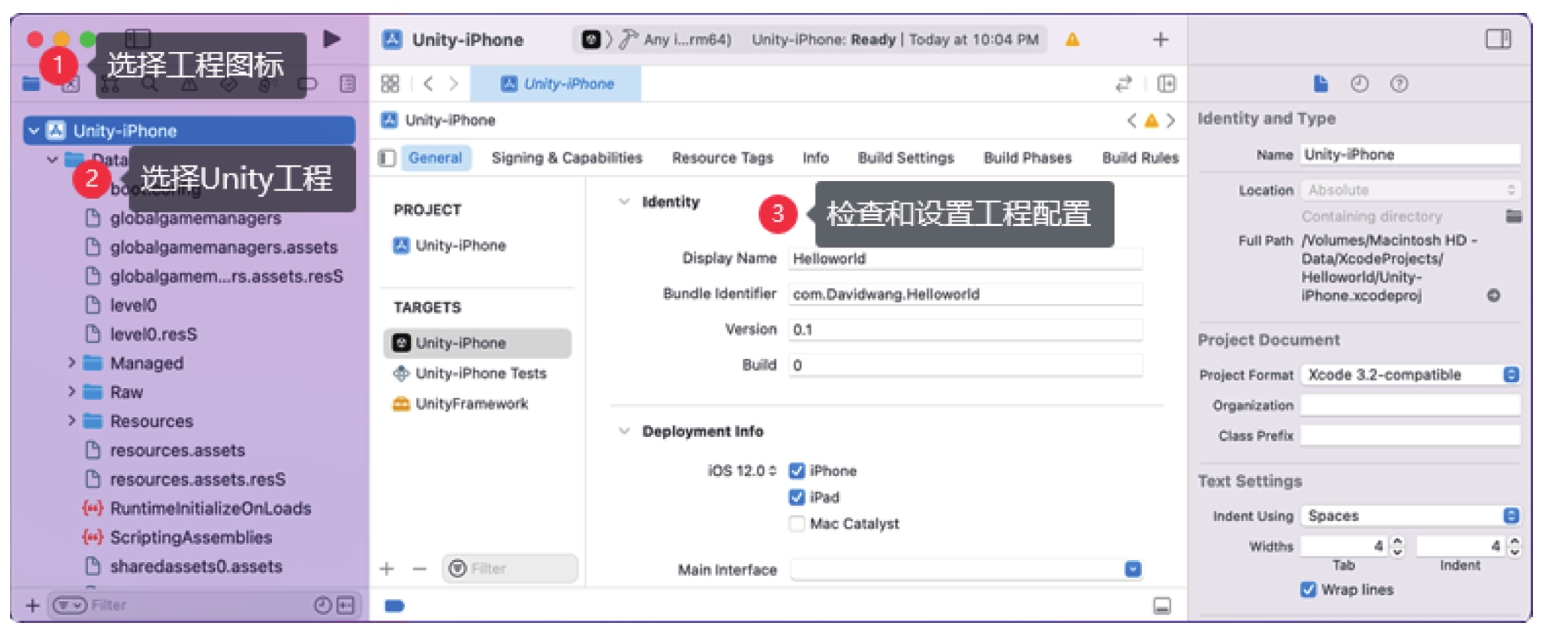The height and width of the screenshot is (635, 1549).
Task: Expand the Raw folder
Action: click(72, 392)
